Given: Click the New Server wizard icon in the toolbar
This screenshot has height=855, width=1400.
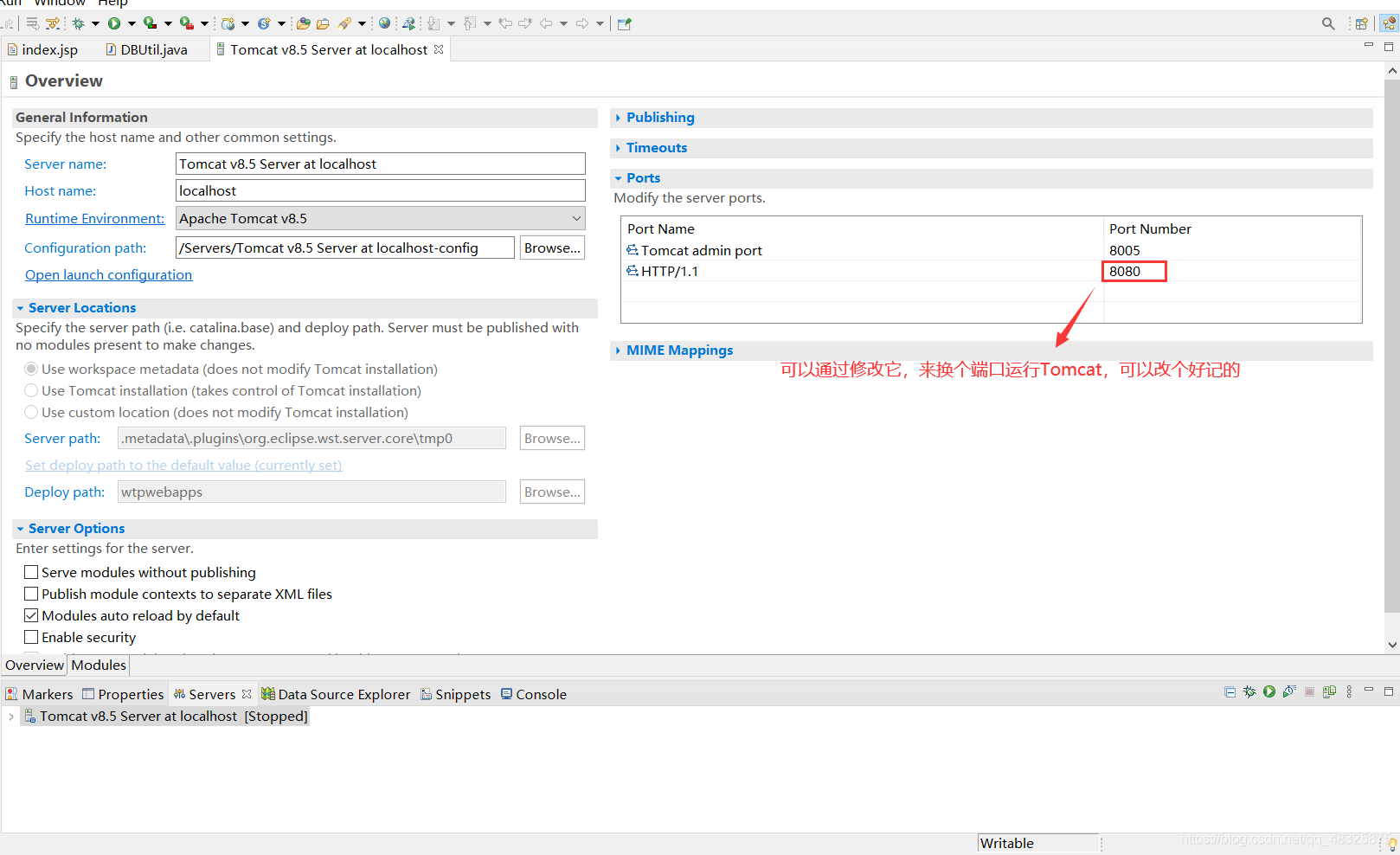Looking at the screenshot, I should pos(228,23).
